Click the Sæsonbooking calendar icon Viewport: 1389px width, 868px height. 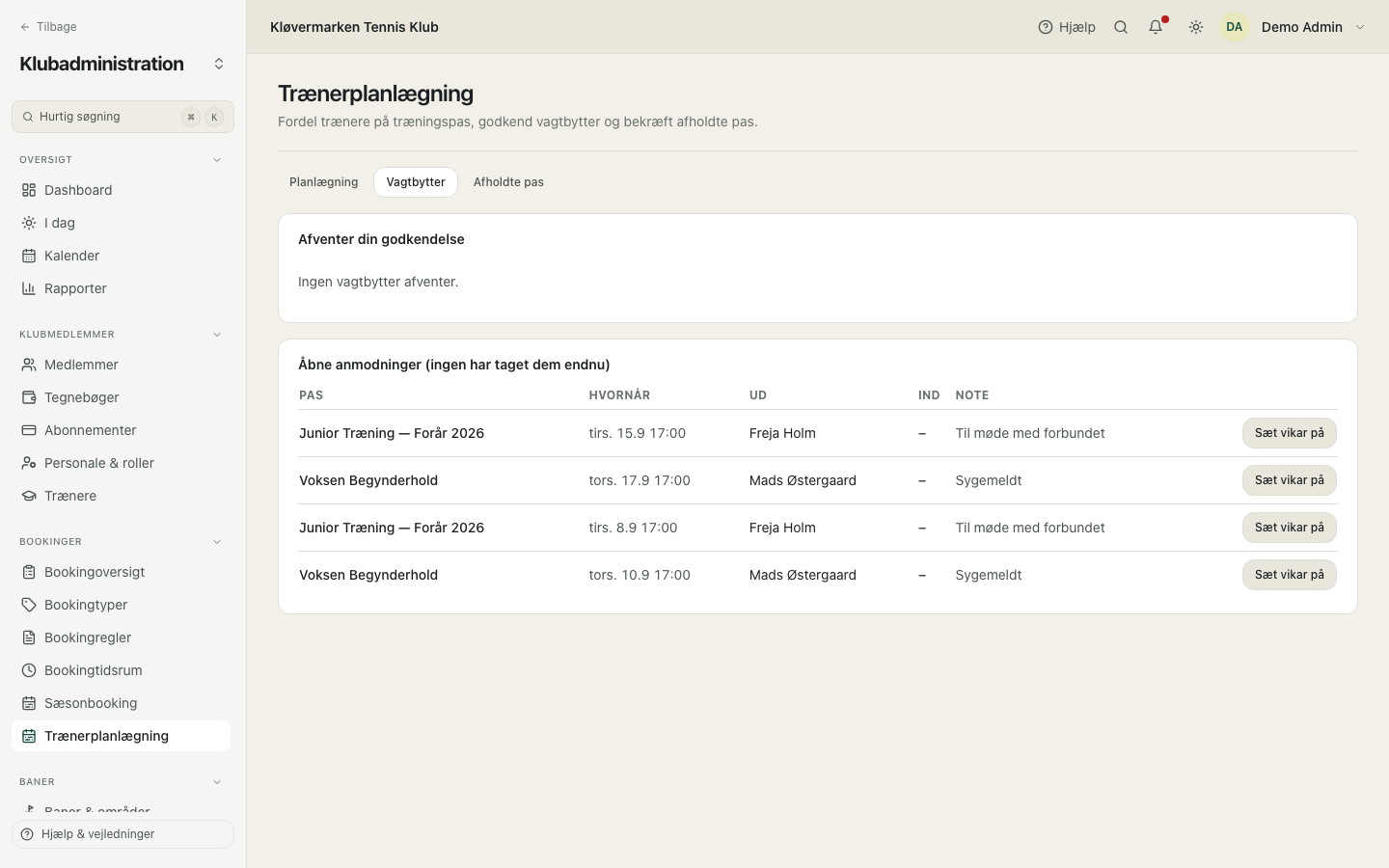29,703
